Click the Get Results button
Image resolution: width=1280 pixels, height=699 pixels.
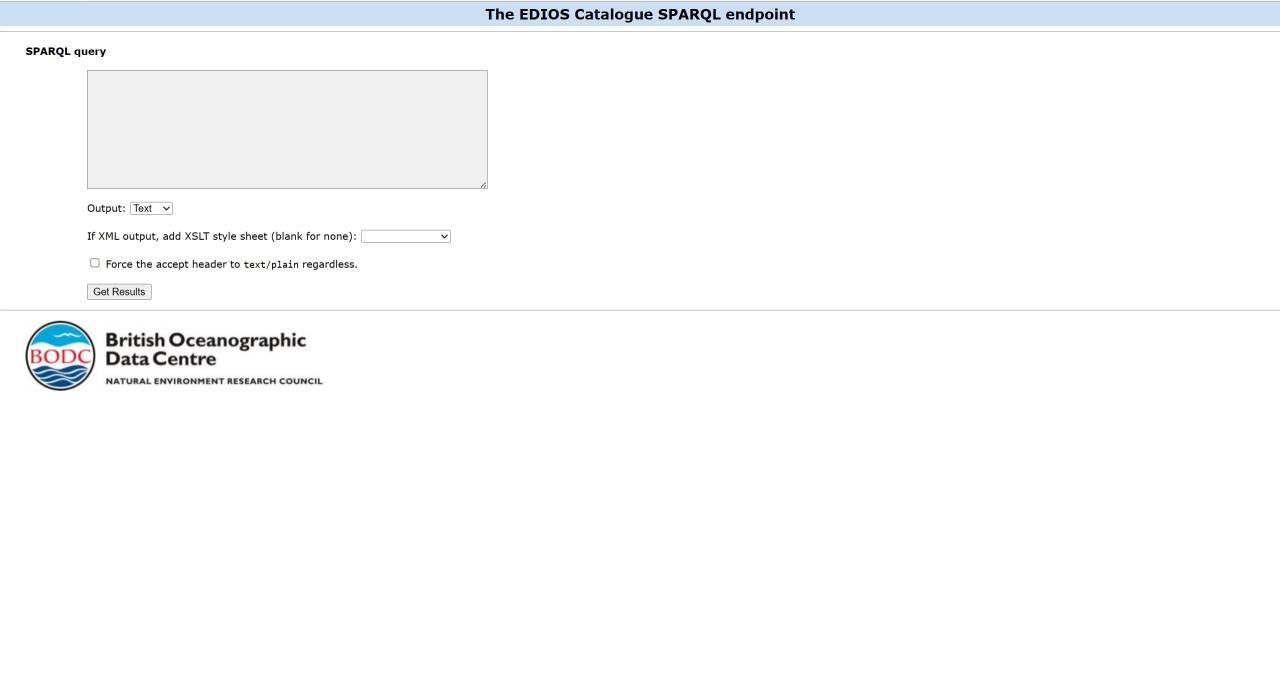point(118,291)
